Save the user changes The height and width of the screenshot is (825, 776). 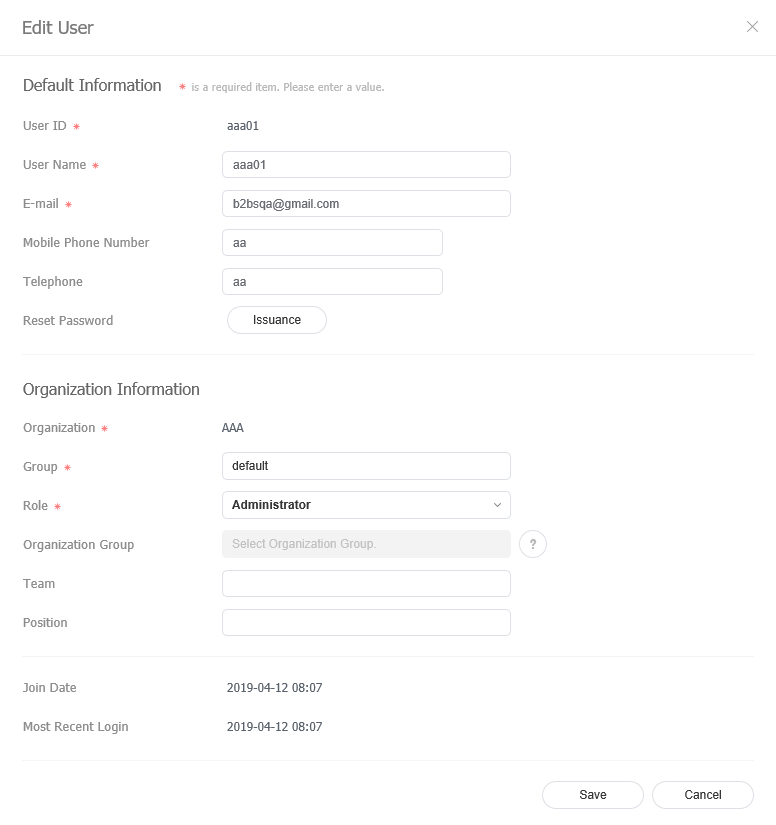(x=593, y=795)
